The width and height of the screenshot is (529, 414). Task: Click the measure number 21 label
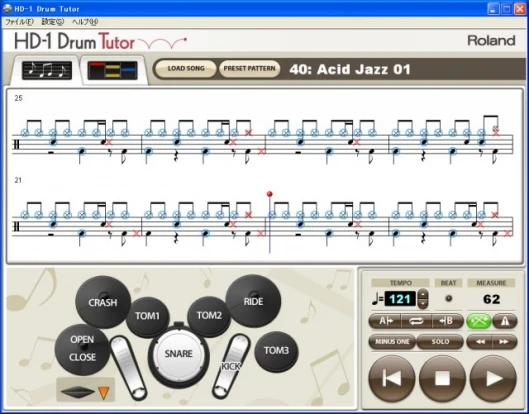click(18, 180)
